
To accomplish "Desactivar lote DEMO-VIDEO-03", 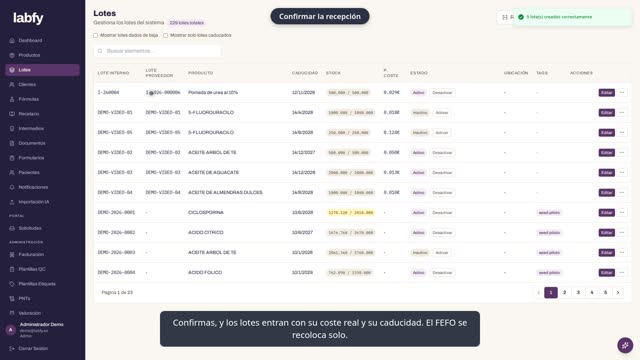I will point(442,173).
